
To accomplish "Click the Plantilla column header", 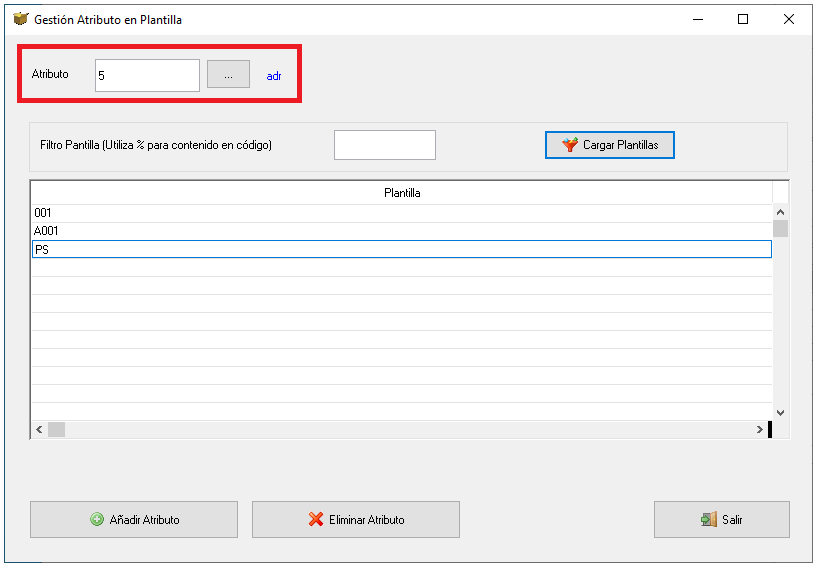I will tap(402, 193).
